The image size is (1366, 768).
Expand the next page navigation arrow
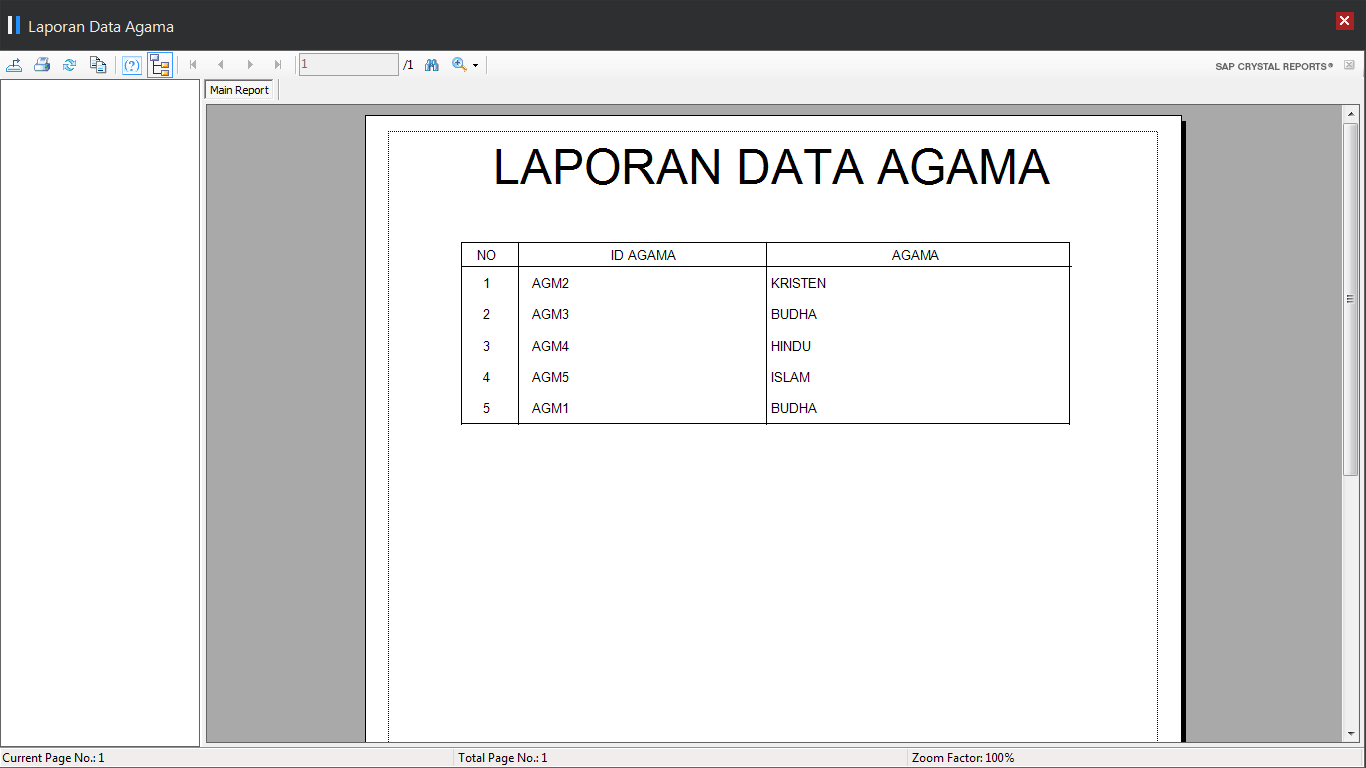click(x=249, y=64)
